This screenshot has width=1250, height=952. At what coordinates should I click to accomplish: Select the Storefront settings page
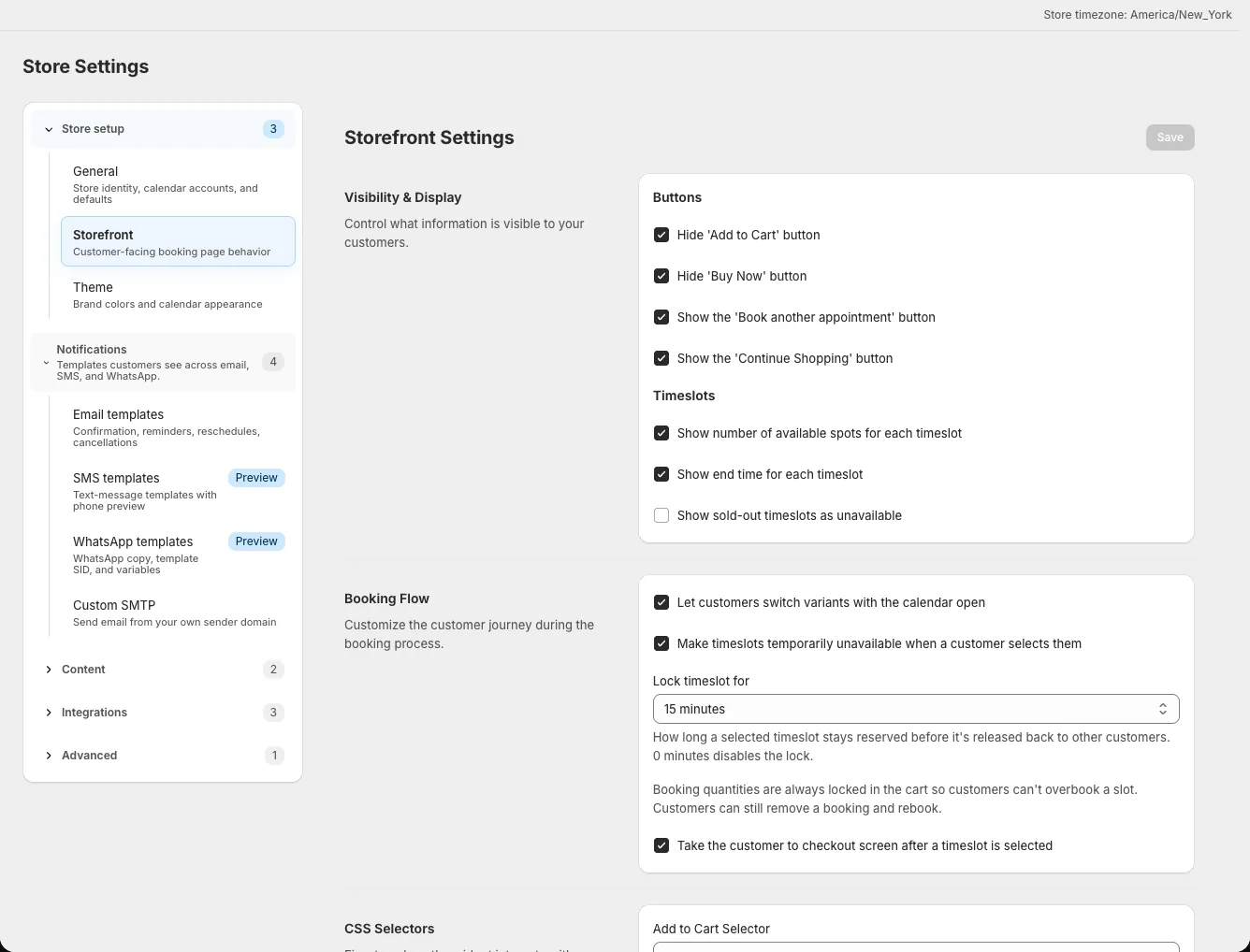(x=178, y=241)
